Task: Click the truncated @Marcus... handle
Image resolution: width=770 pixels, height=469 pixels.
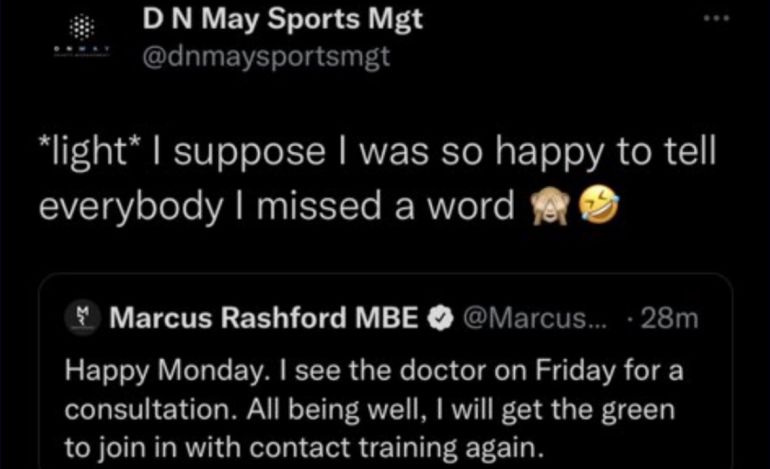Action: coord(535,318)
